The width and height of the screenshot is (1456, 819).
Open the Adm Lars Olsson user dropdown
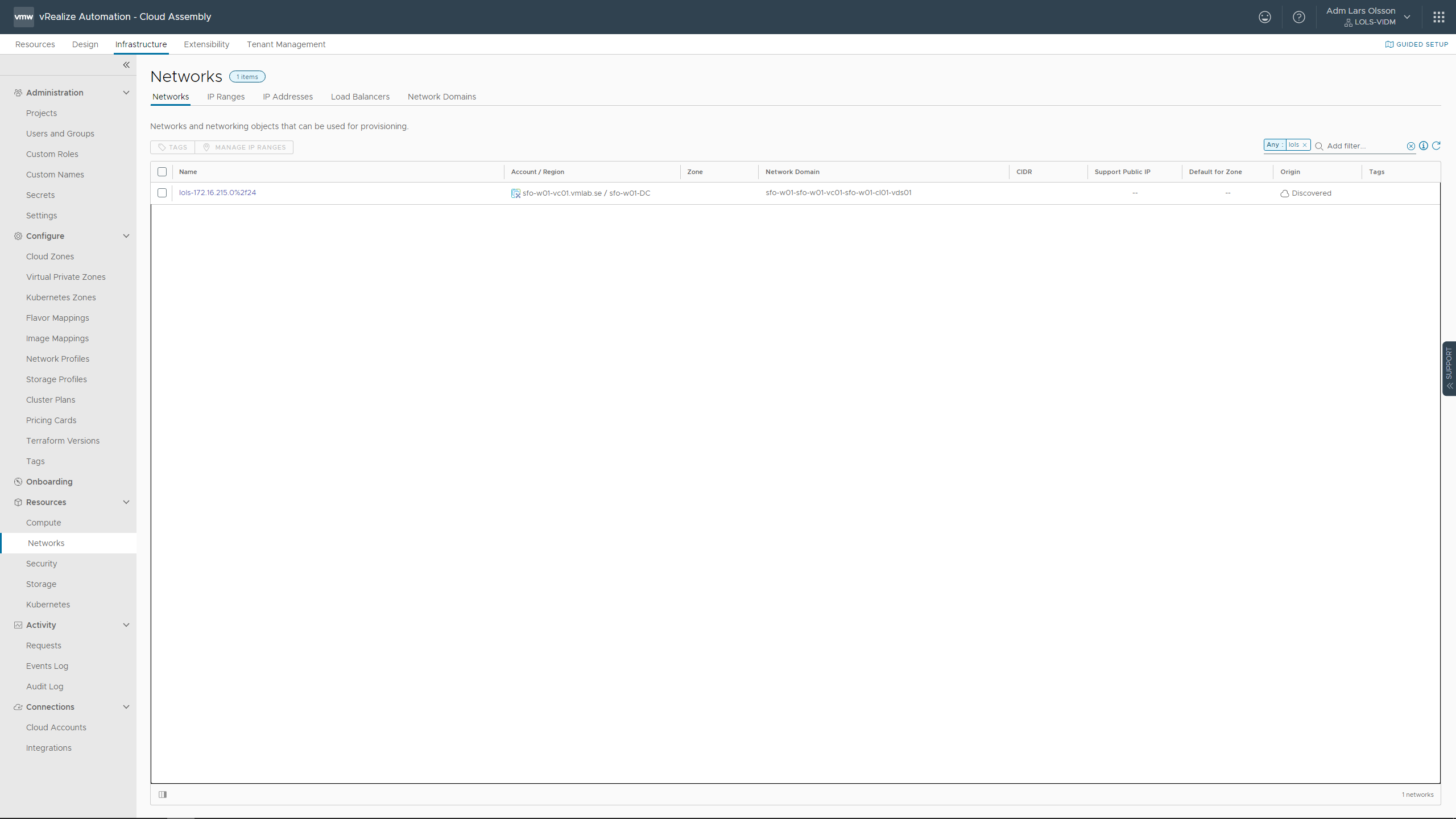tap(1368, 16)
